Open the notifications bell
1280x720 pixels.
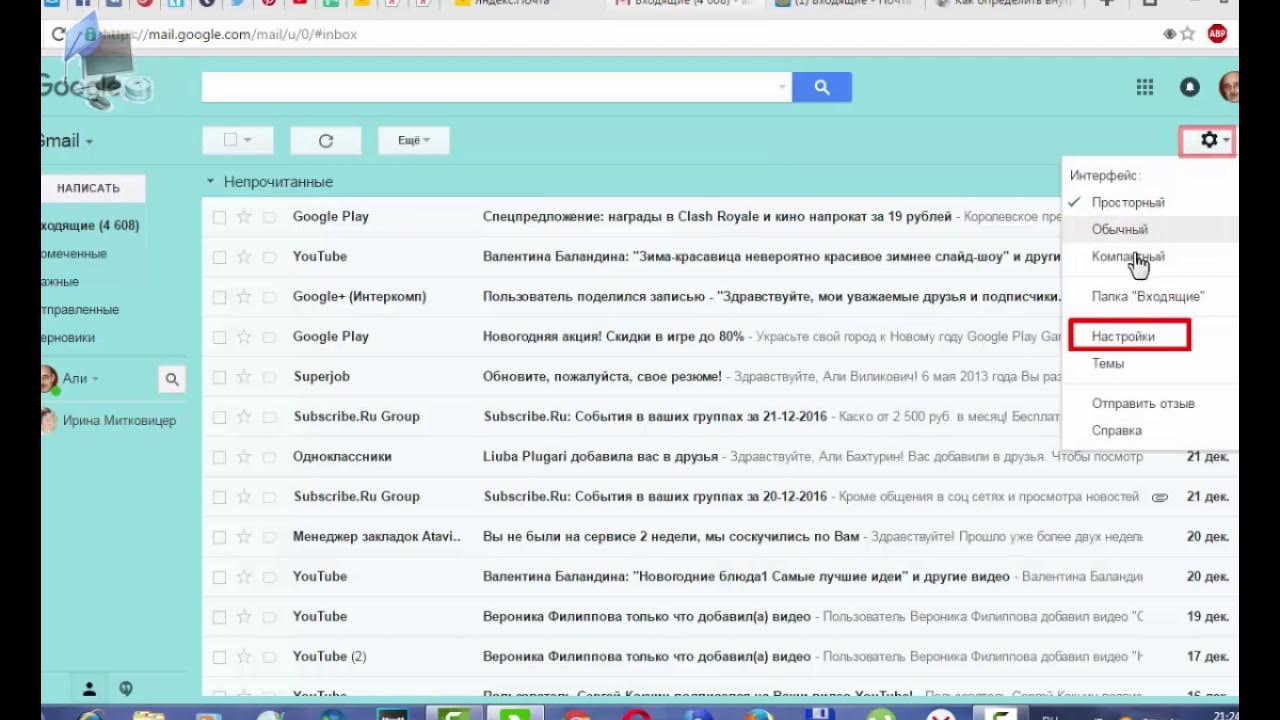click(x=1190, y=87)
